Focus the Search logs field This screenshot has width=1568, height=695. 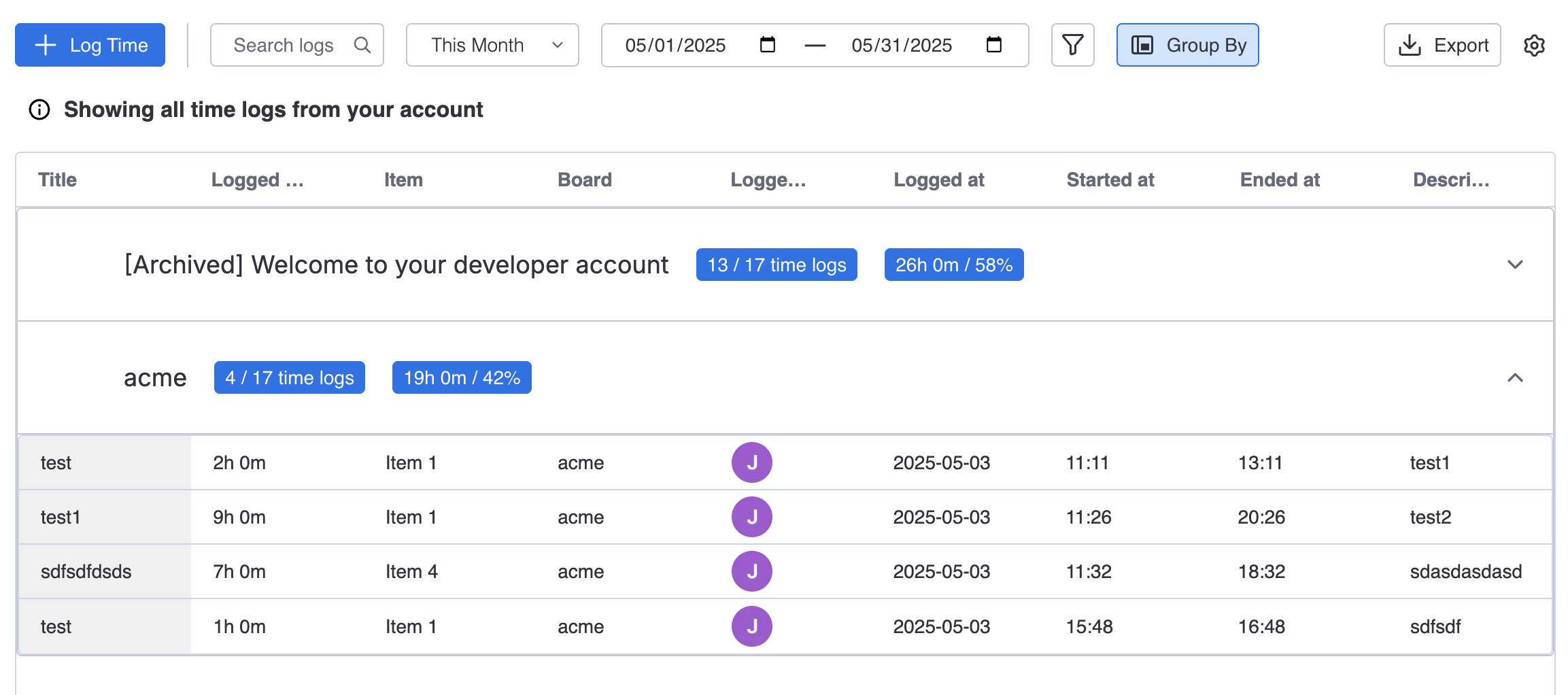(x=297, y=45)
